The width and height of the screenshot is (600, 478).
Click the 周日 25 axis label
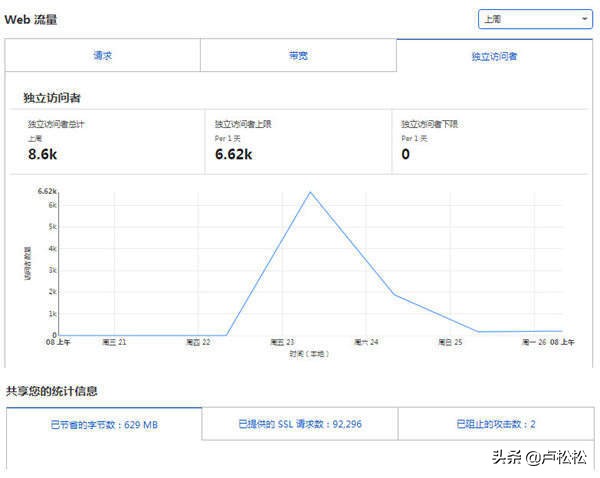click(x=450, y=342)
